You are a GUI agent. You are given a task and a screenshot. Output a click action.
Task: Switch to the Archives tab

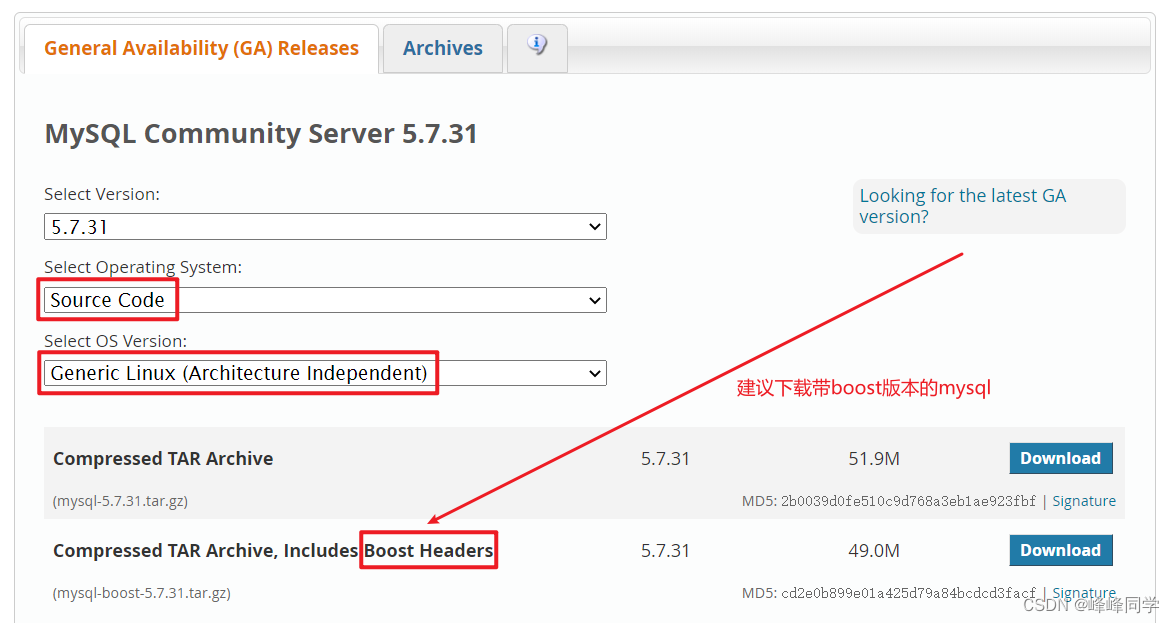[443, 49]
